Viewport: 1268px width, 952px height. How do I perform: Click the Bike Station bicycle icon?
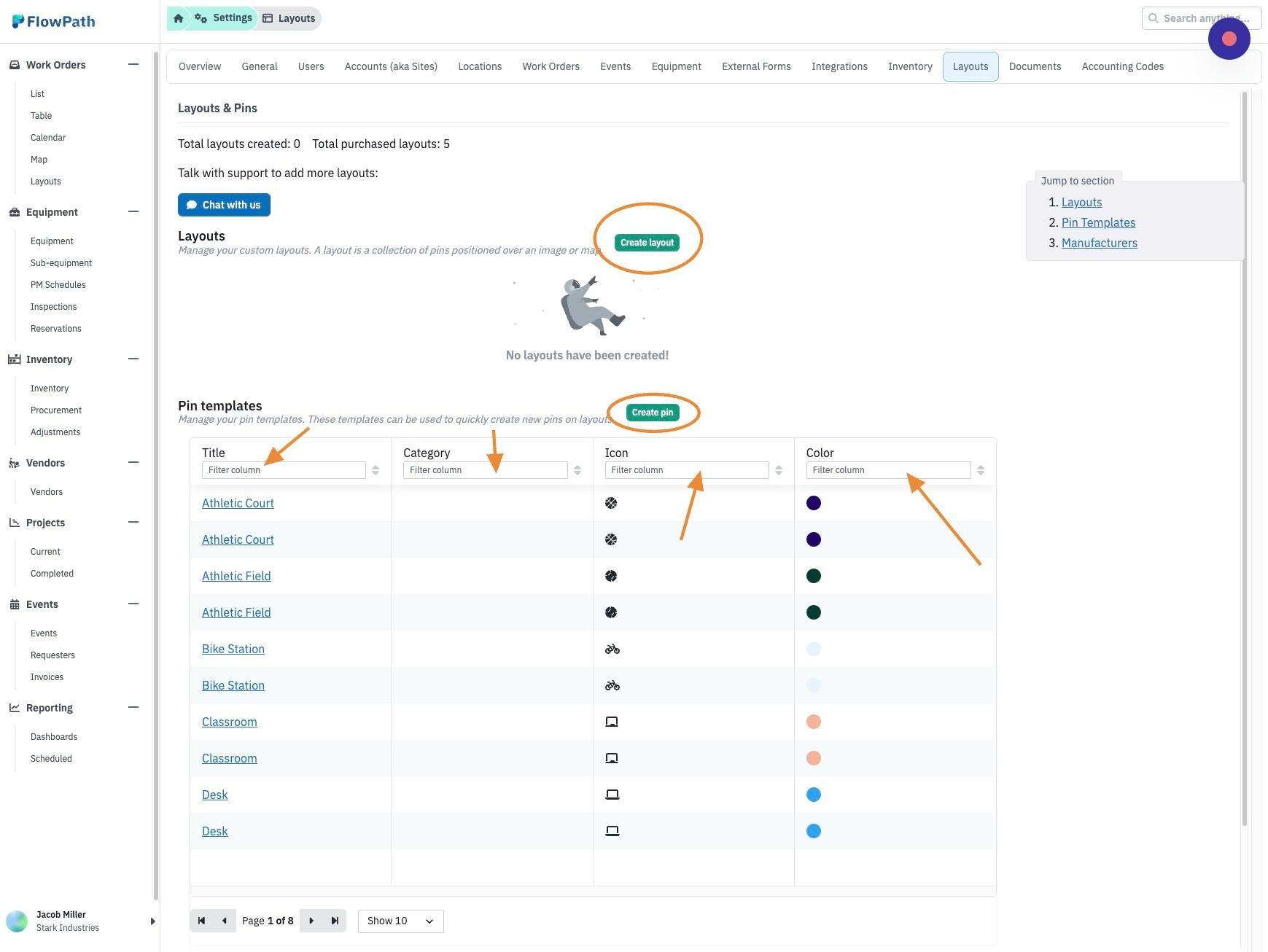coord(612,649)
